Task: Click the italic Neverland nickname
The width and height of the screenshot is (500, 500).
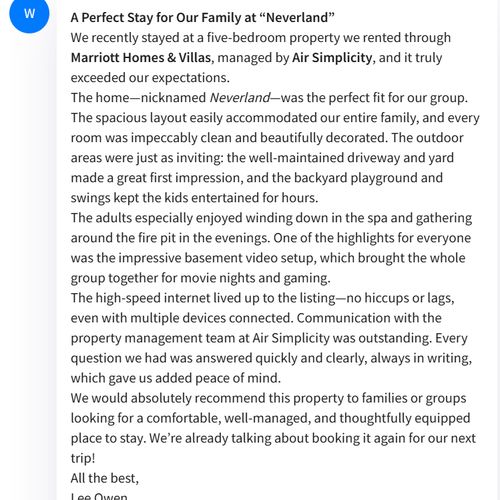Action: [240, 98]
